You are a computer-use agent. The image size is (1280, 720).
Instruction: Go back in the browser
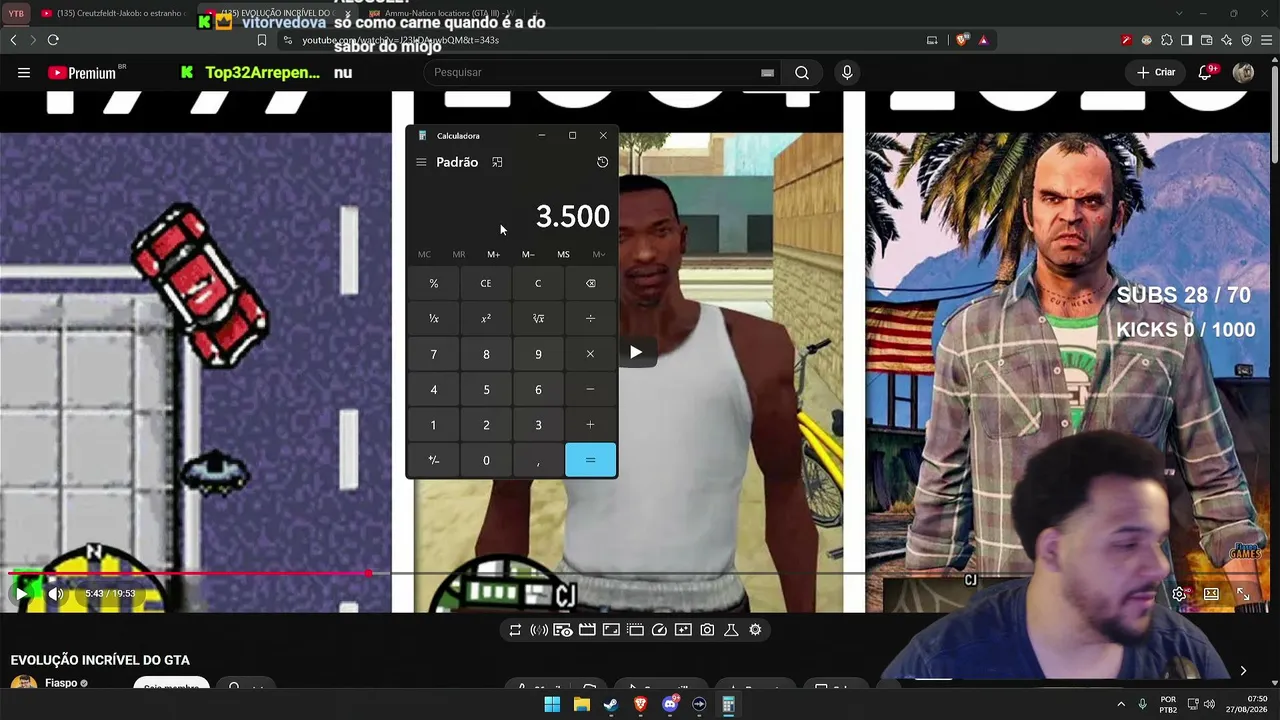click(x=13, y=40)
